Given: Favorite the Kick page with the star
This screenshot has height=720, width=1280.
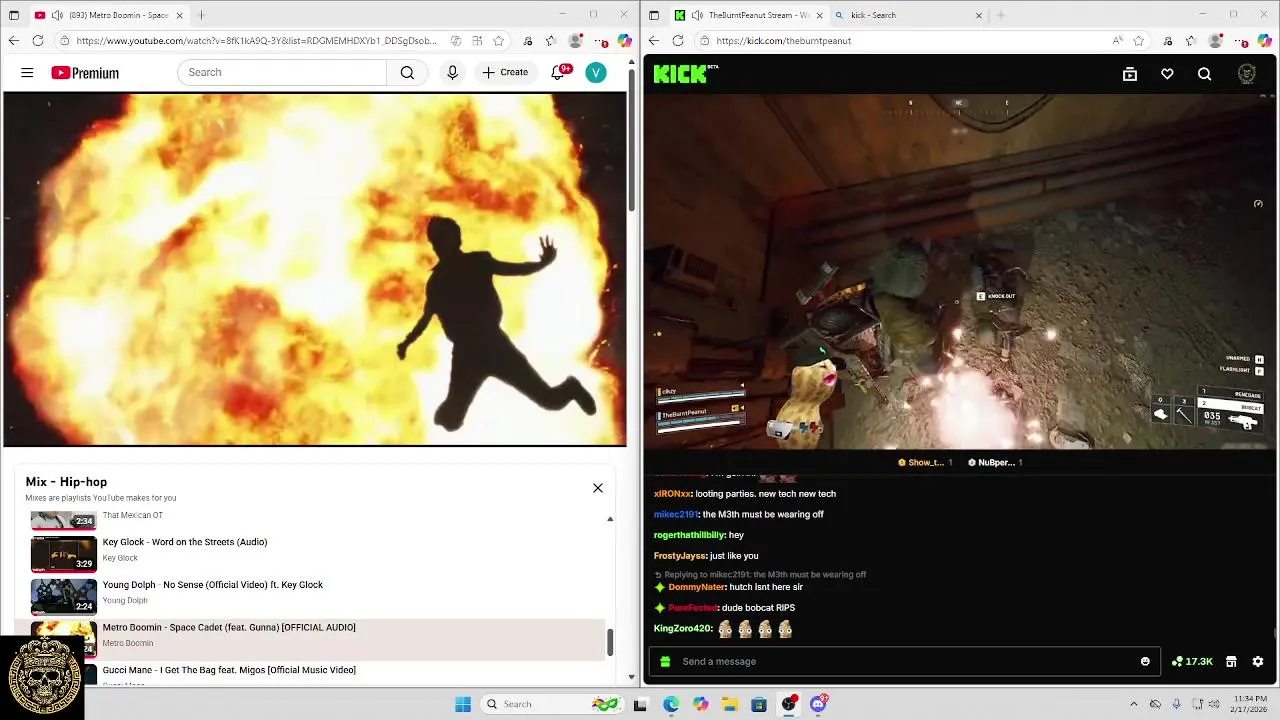Looking at the screenshot, I should (1139, 40).
